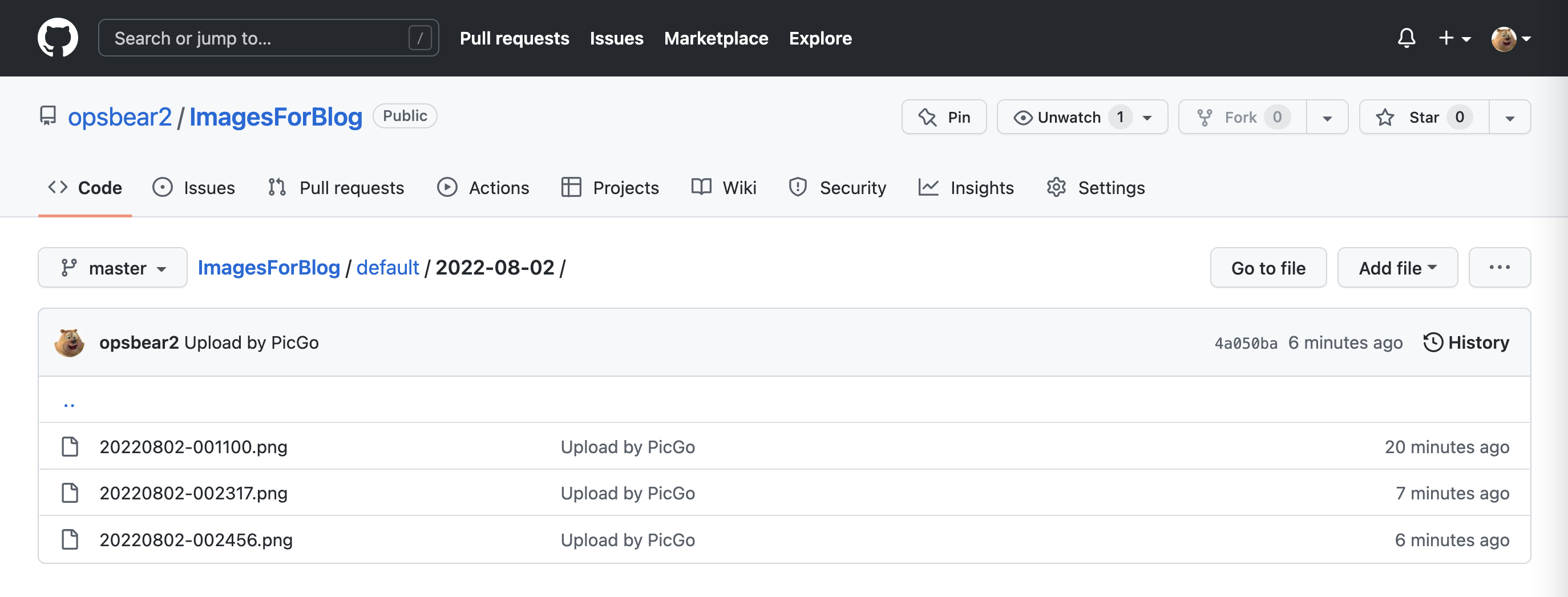
Task: Star the repository
Action: (x=1424, y=117)
